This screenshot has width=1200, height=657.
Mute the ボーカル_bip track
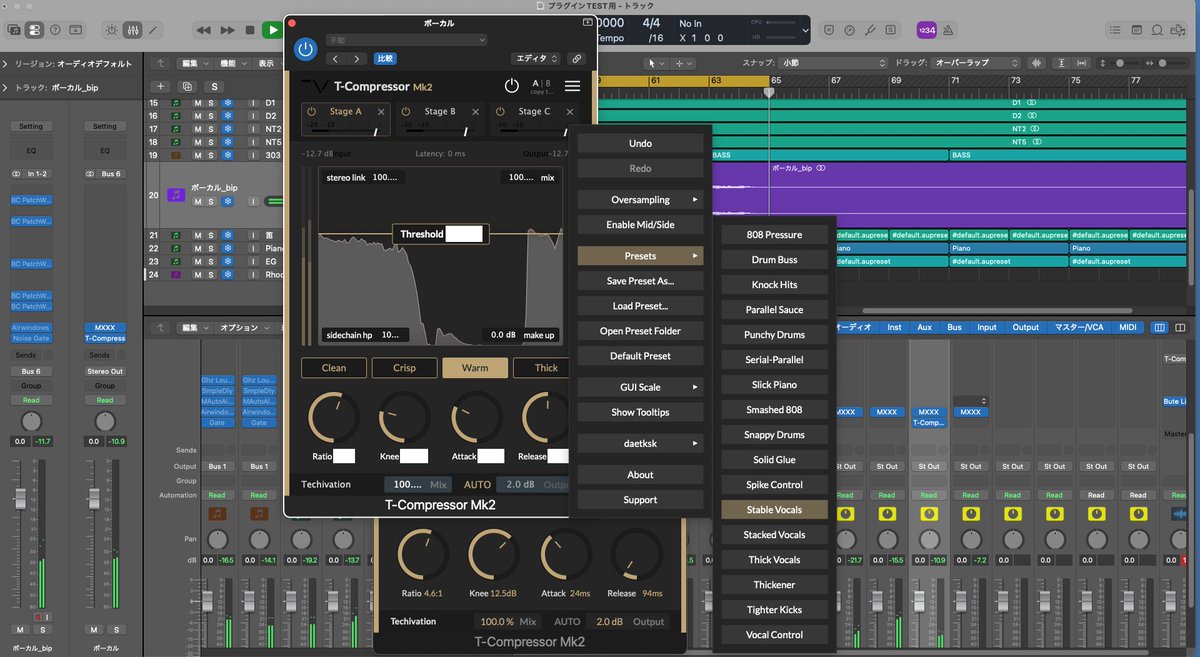click(198, 201)
